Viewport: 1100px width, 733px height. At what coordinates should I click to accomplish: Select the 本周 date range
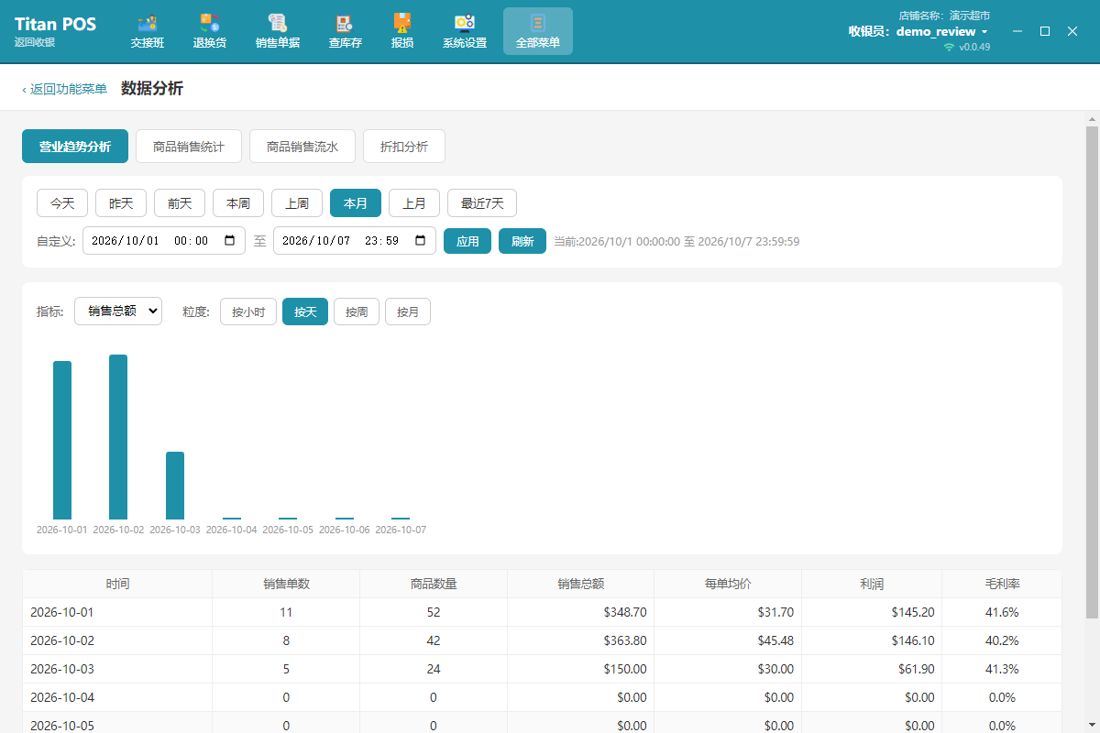pos(239,203)
